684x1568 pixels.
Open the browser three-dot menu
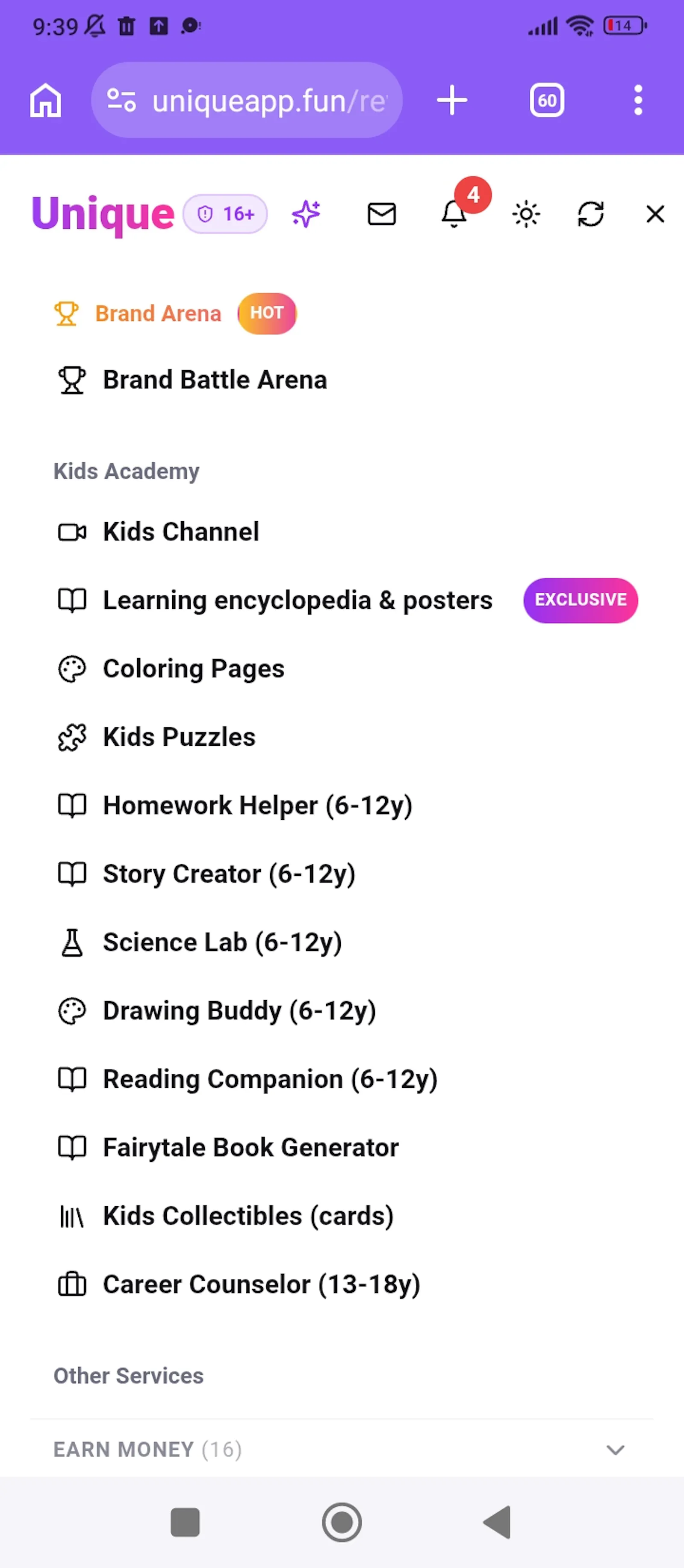[x=638, y=100]
